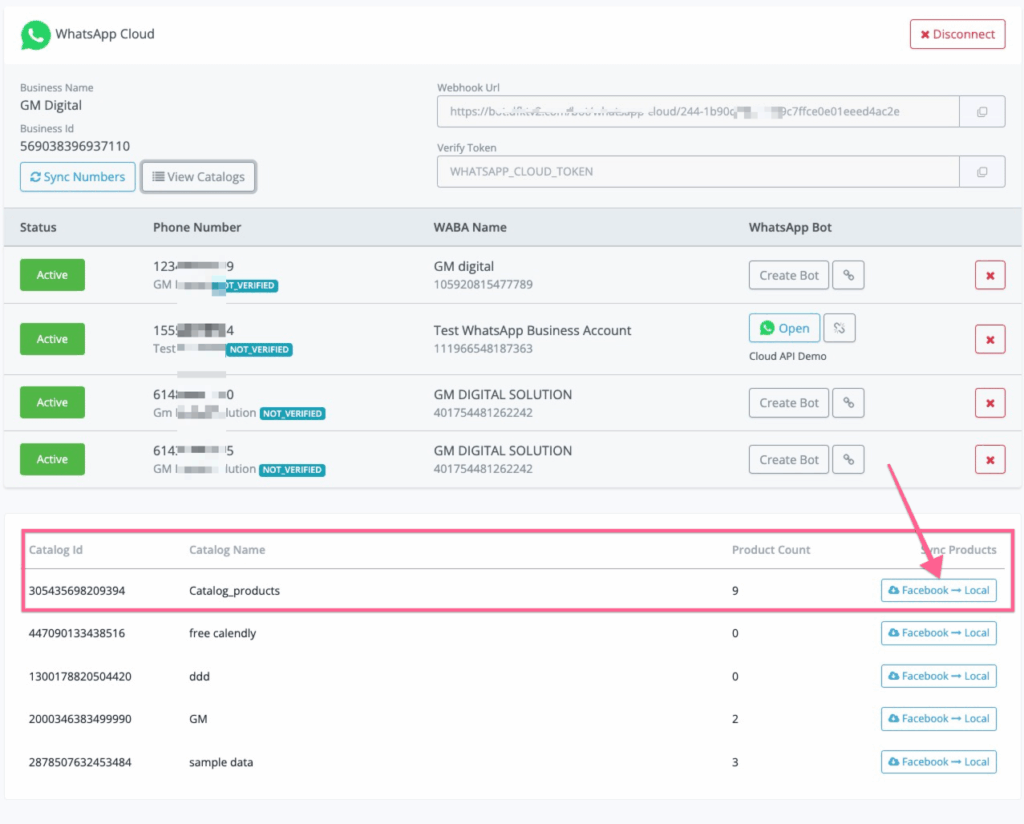Focus the Verify Token text field

(x=697, y=172)
